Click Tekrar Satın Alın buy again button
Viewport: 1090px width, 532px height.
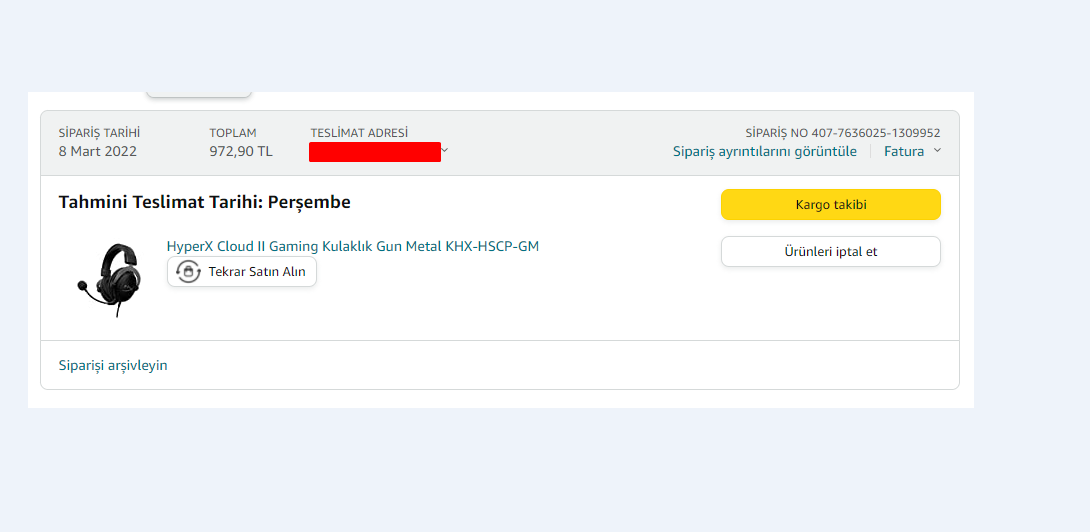point(242,271)
